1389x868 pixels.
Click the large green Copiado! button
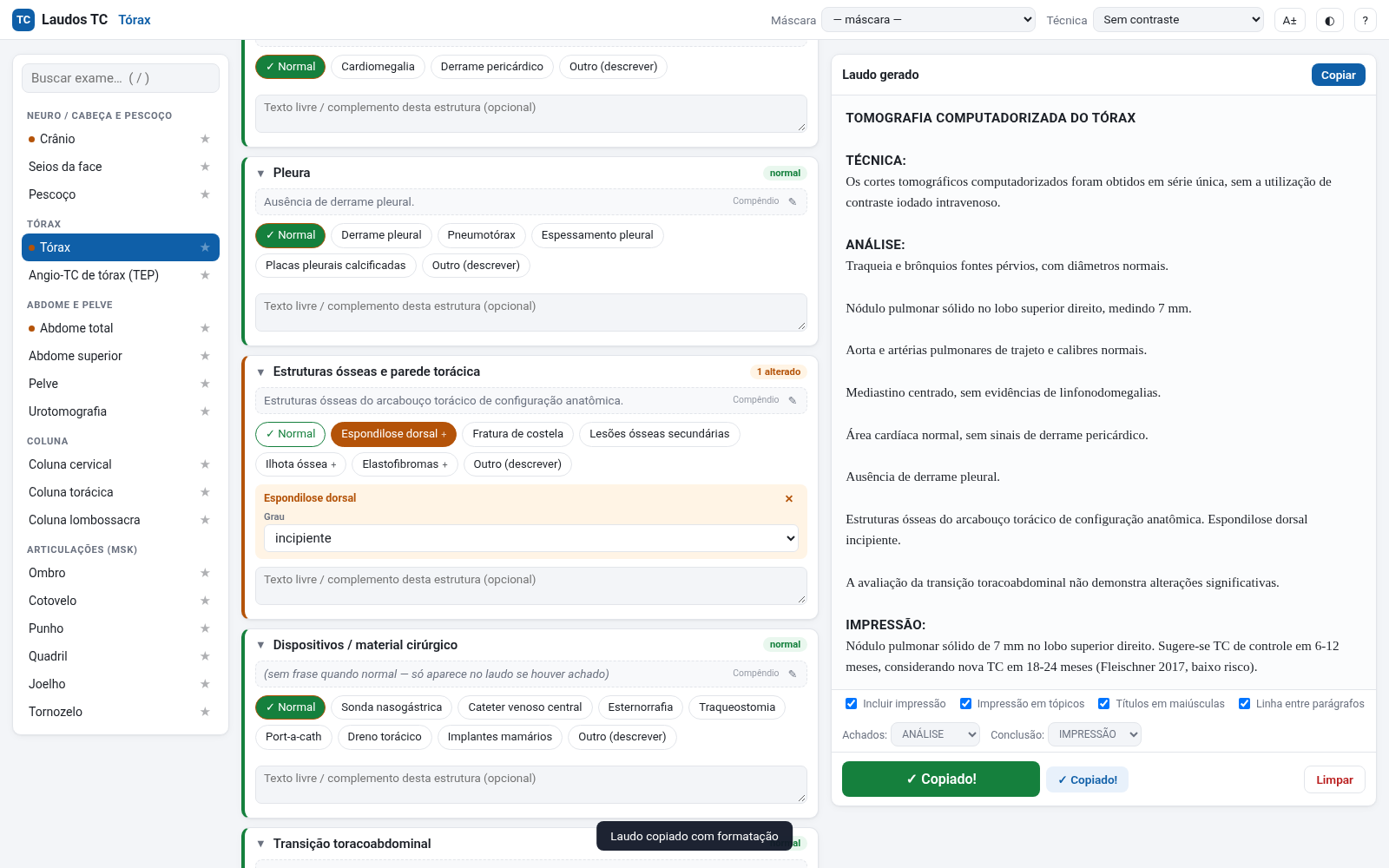click(x=941, y=779)
